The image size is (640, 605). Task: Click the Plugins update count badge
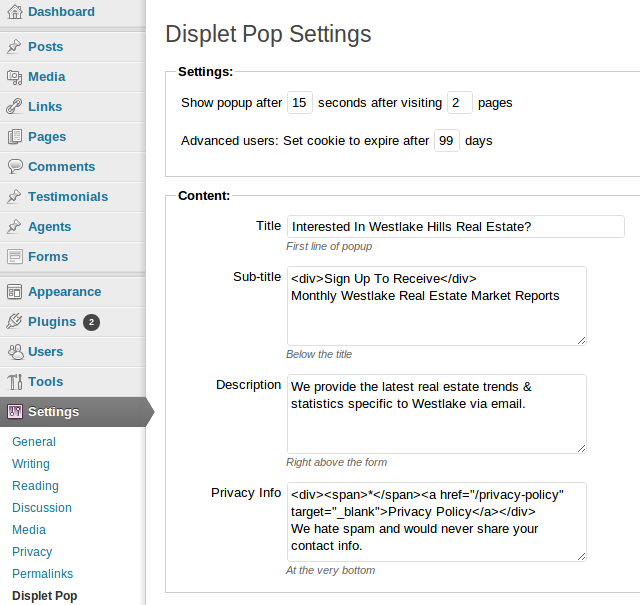[91, 322]
